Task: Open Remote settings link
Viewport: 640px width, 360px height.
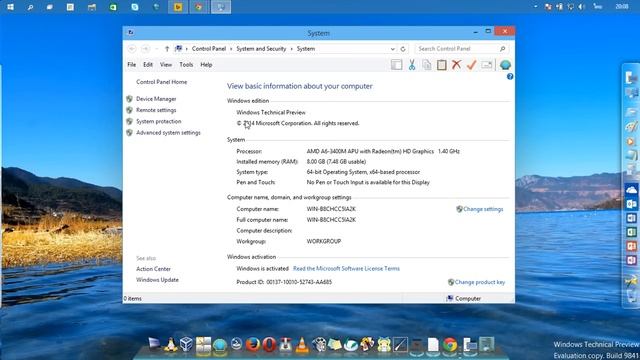Action: 156,110
